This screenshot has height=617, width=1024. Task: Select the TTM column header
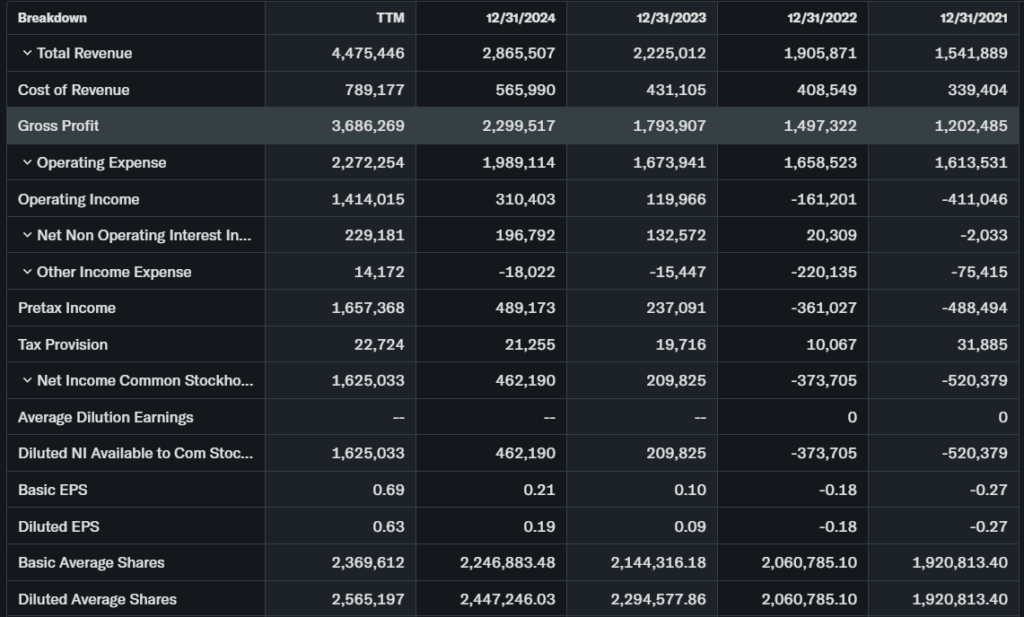pyautogui.click(x=390, y=18)
